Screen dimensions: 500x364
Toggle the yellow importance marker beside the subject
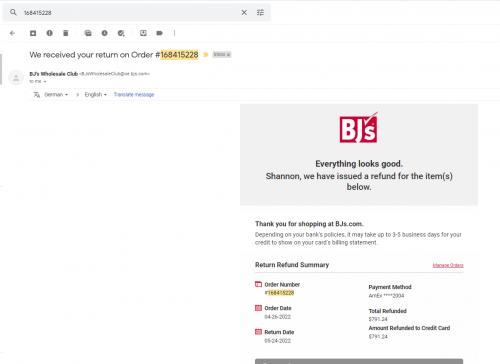[206, 55]
